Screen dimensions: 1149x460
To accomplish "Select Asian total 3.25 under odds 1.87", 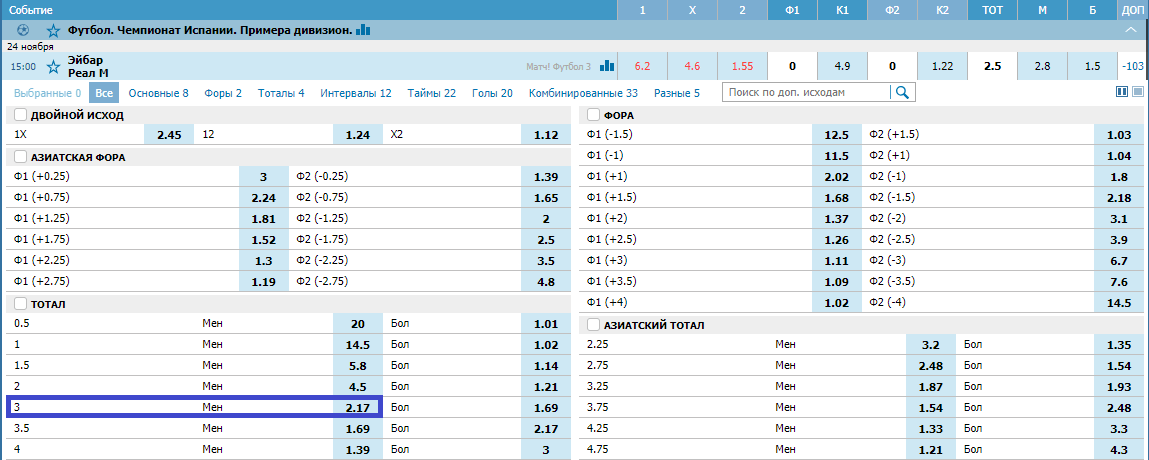I will click(x=931, y=386).
